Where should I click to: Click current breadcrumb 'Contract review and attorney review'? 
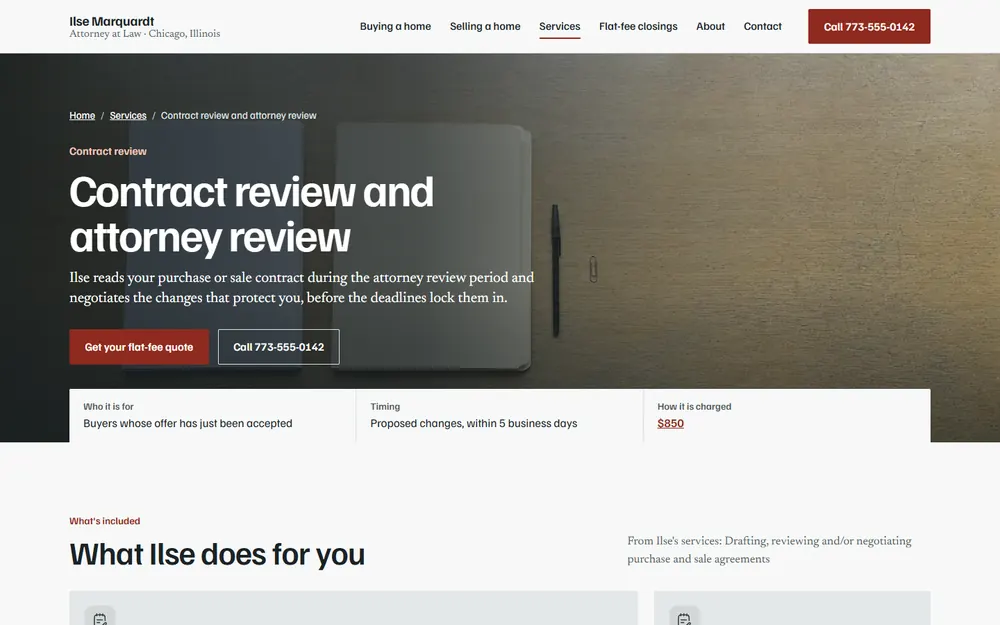click(x=239, y=115)
